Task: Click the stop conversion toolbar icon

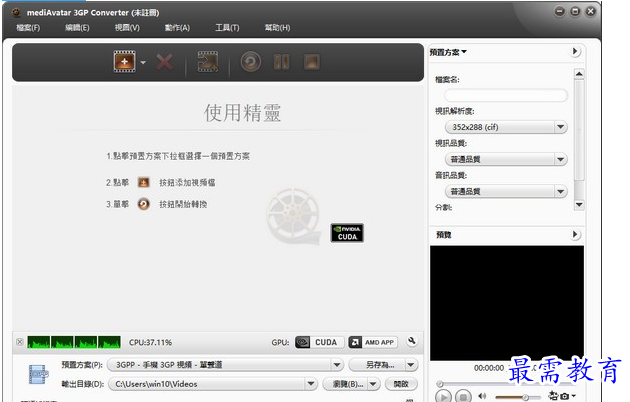Action: [312, 62]
